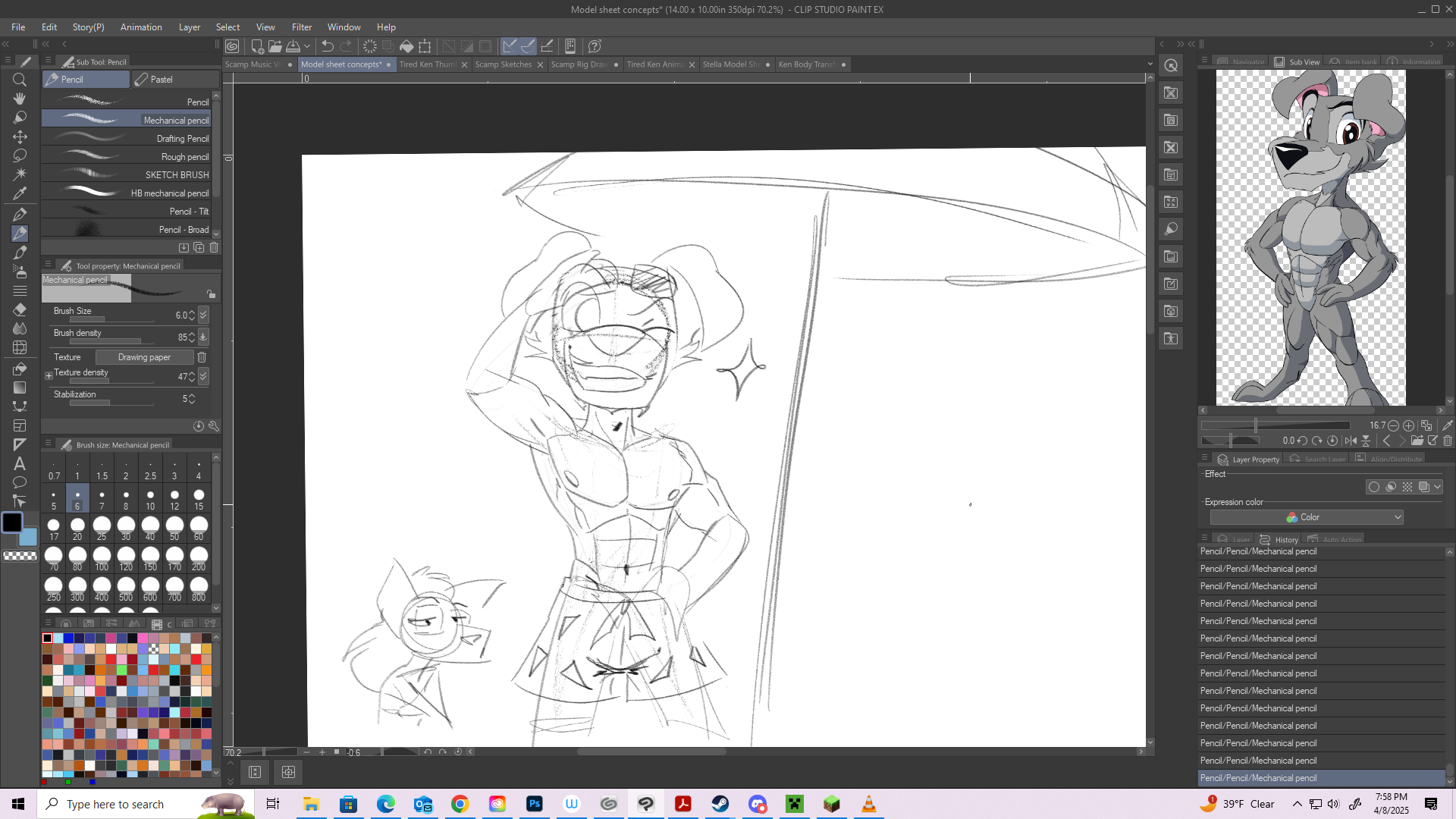Viewport: 1456px width, 819px height.
Task: Toggle the Snap to Grid icon
Action: point(548,46)
